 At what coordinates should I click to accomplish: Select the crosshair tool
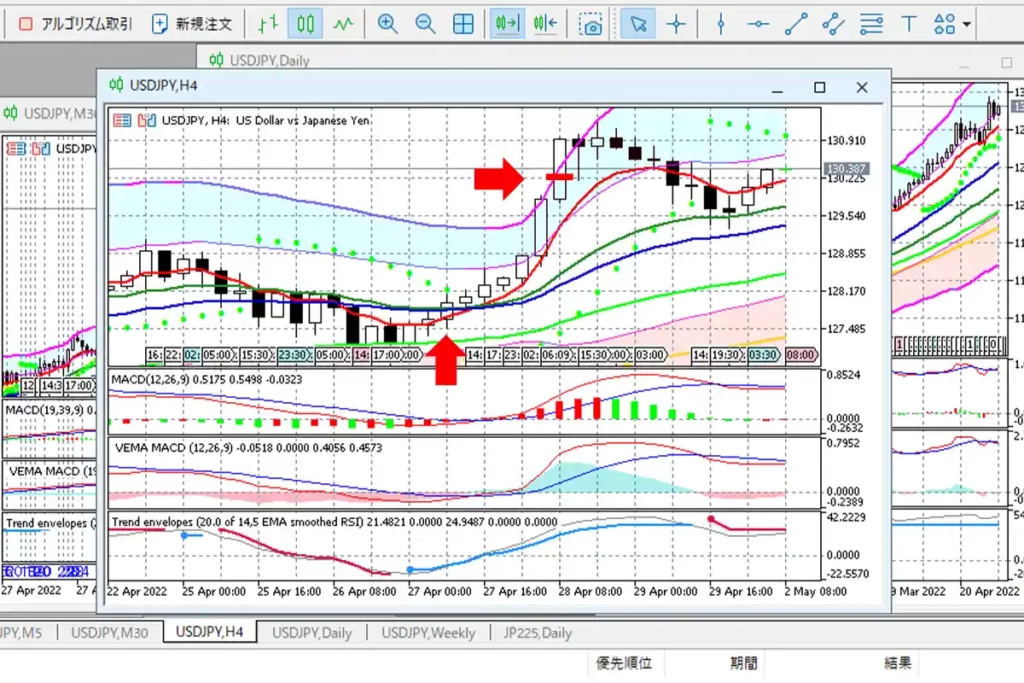pyautogui.click(x=677, y=24)
